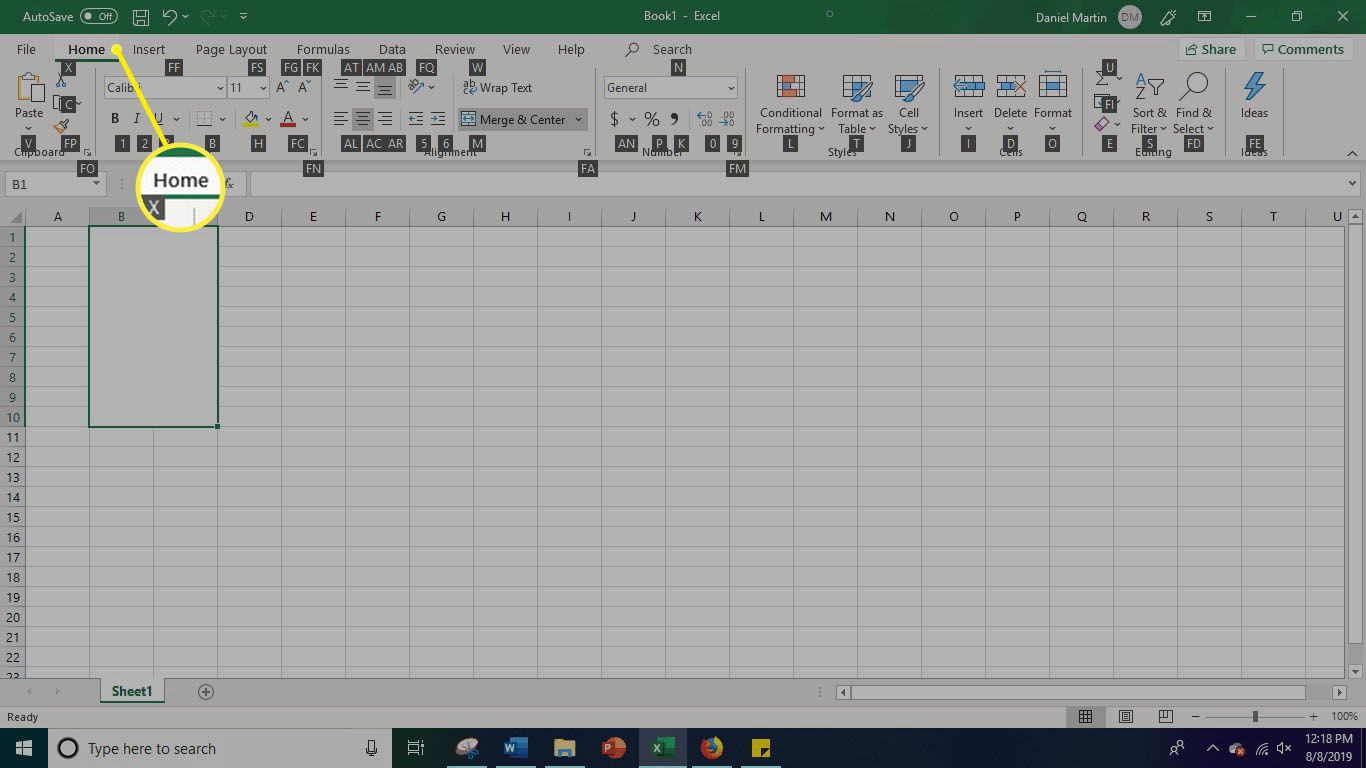Screen dimensions: 1366x768
Task: Click the Decrease Indent icon
Action: point(416,119)
